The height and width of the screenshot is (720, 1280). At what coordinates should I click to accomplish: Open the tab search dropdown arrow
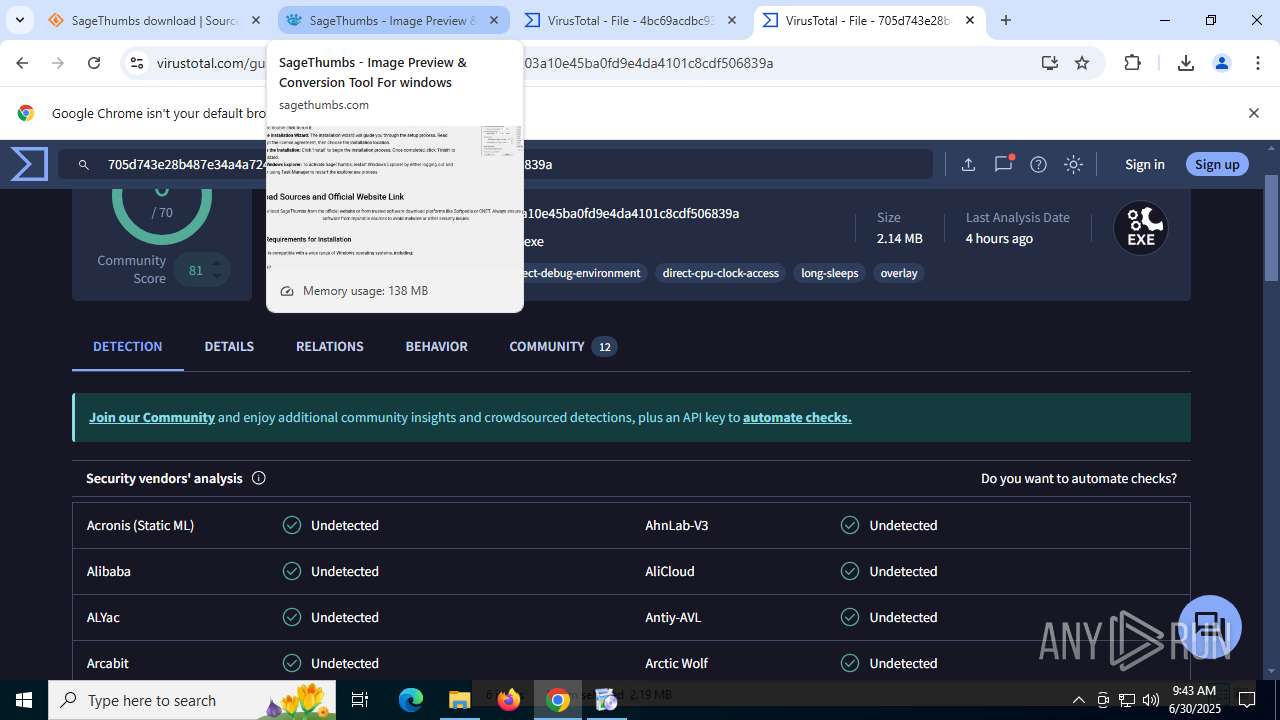tap(19, 20)
